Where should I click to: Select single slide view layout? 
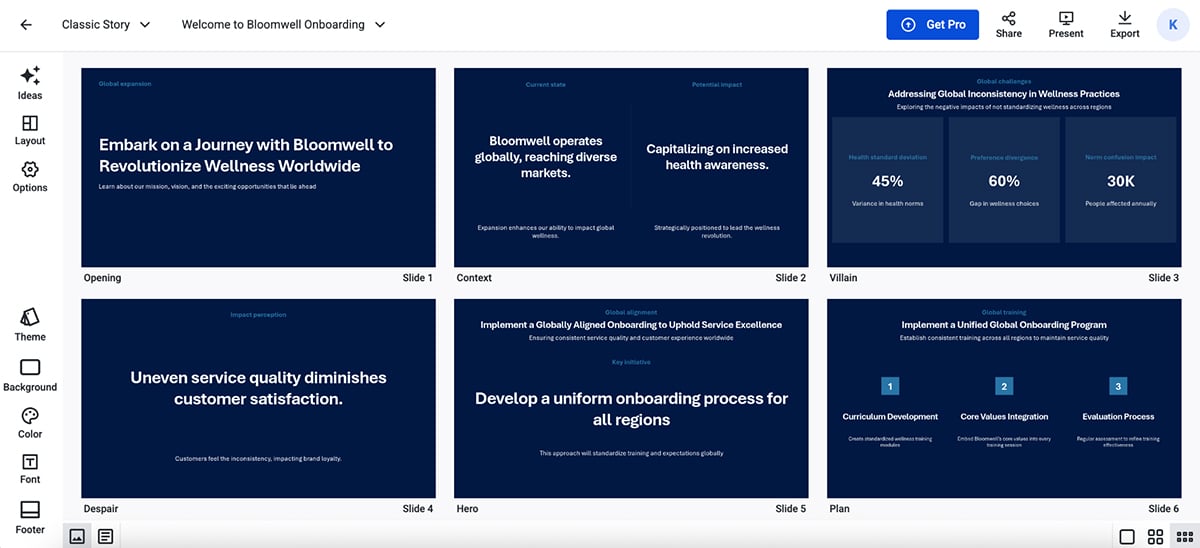coord(1127,537)
